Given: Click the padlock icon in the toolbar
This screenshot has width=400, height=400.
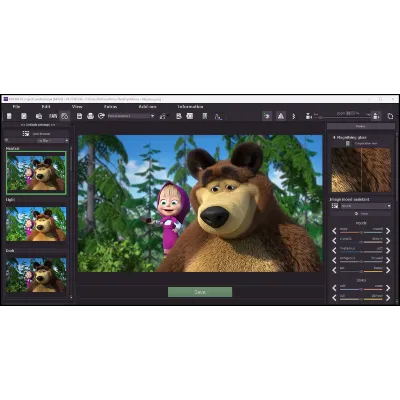Looking at the screenshot, I should tap(163, 116).
